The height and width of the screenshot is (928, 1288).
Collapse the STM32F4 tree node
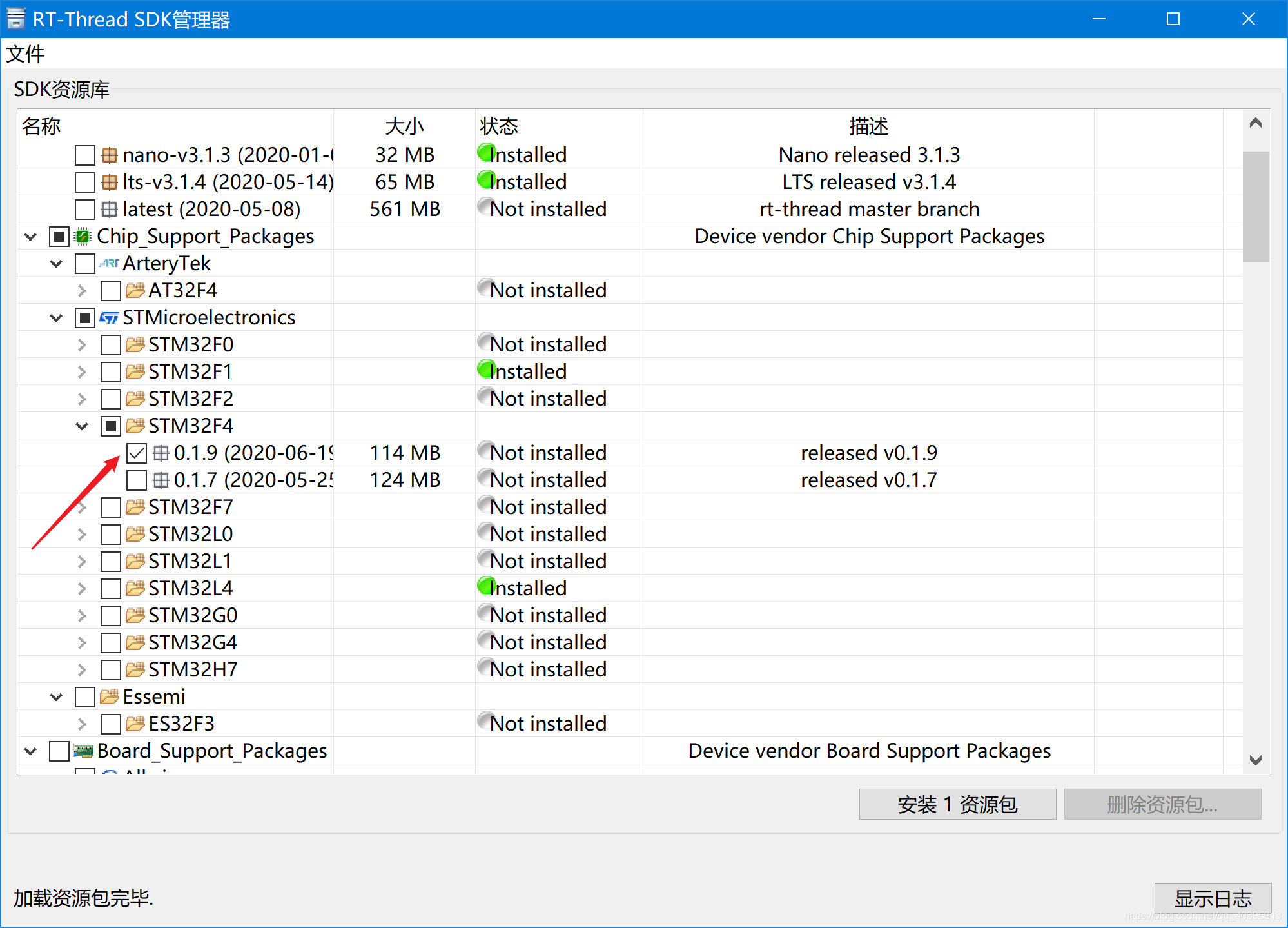[82, 426]
